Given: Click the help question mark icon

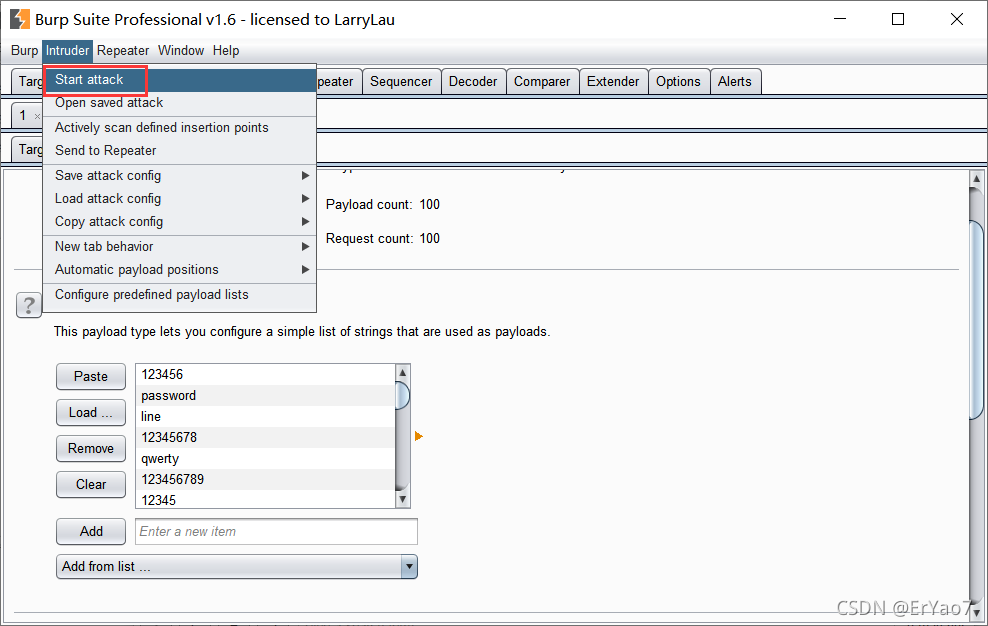Looking at the screenshot, I should point(28,306).
